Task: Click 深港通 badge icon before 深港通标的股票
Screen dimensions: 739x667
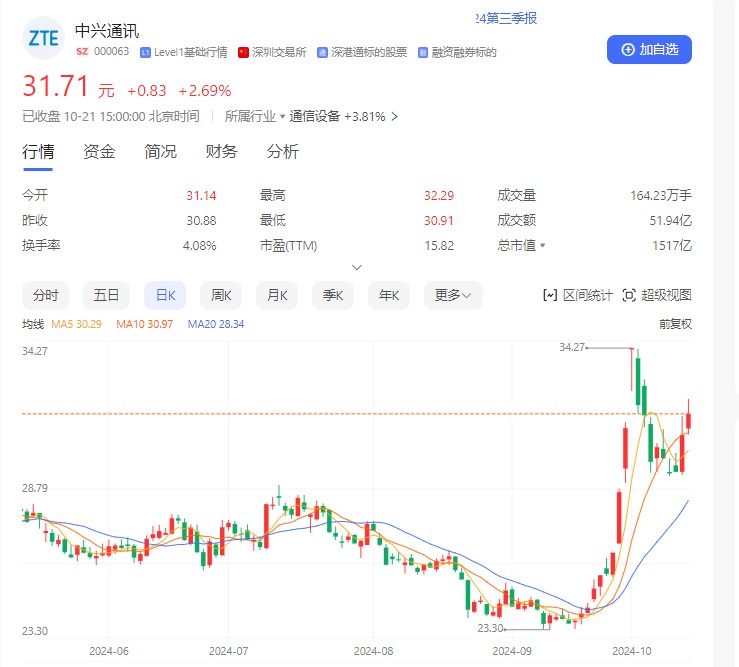Action: tap(322, 52)
